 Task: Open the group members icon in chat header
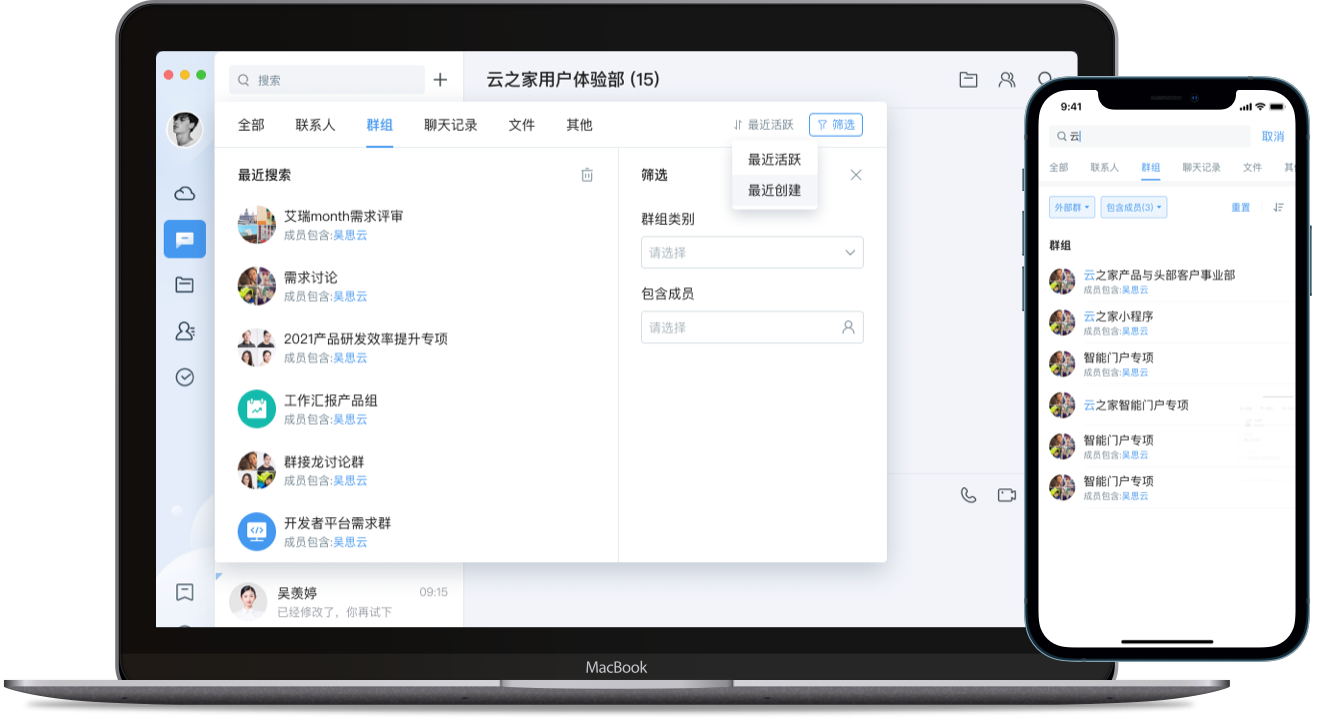point(1007,80)
